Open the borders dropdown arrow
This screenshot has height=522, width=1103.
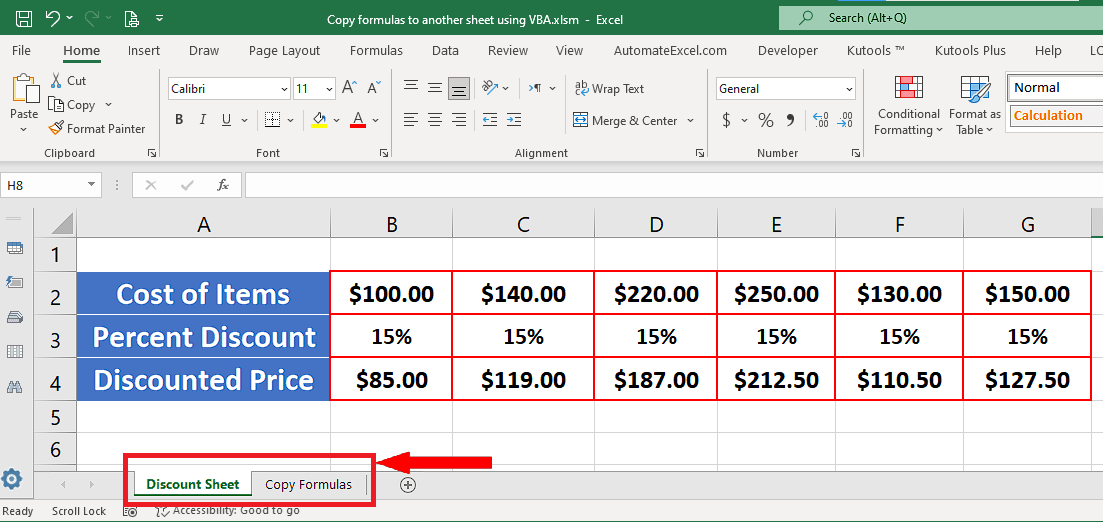click(x=291, y=120)
